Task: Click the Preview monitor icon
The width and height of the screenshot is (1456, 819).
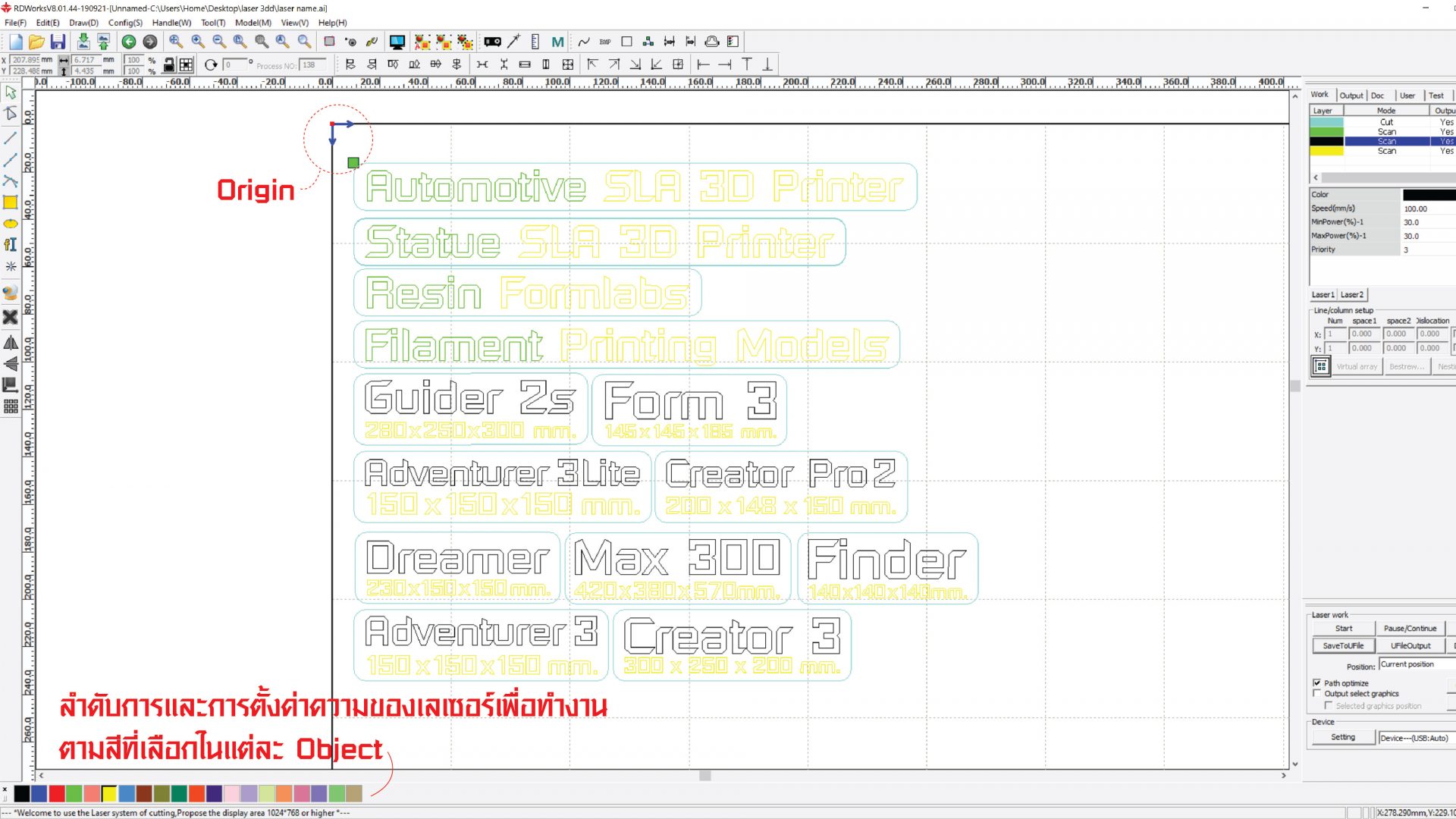Action: [x=397, y=42]
